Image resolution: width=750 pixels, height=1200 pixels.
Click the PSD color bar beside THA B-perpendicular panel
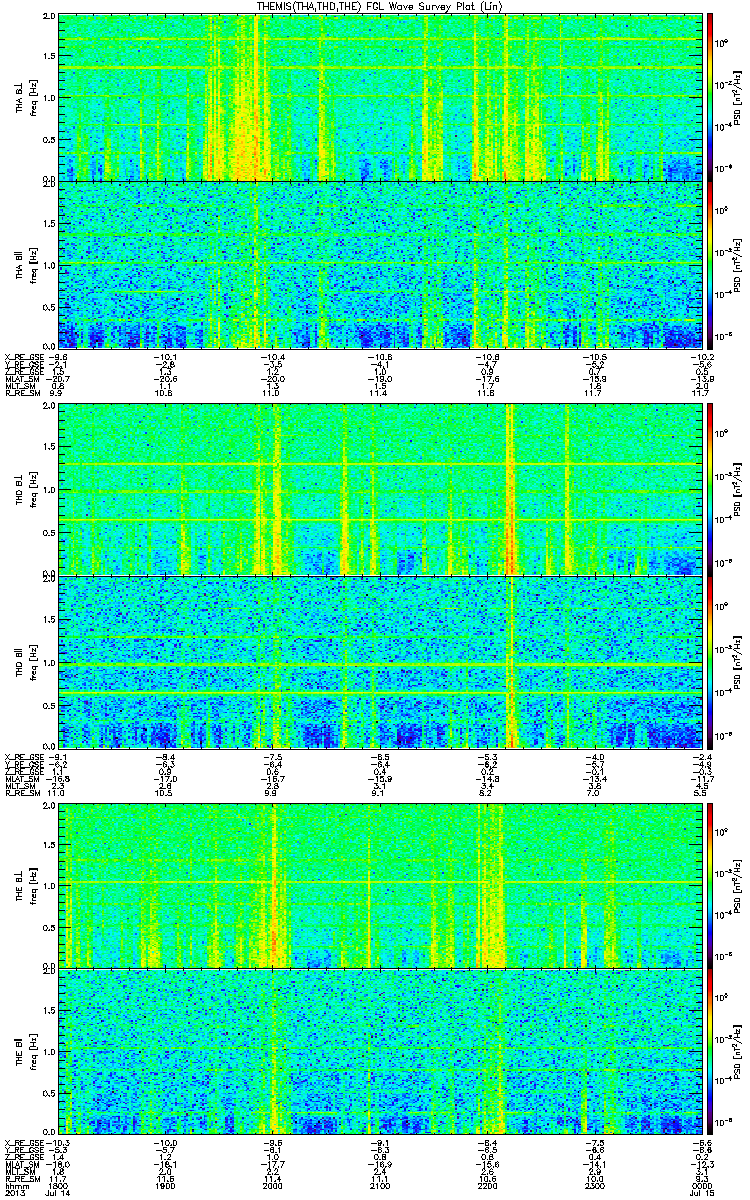click(x=710, y=97)
